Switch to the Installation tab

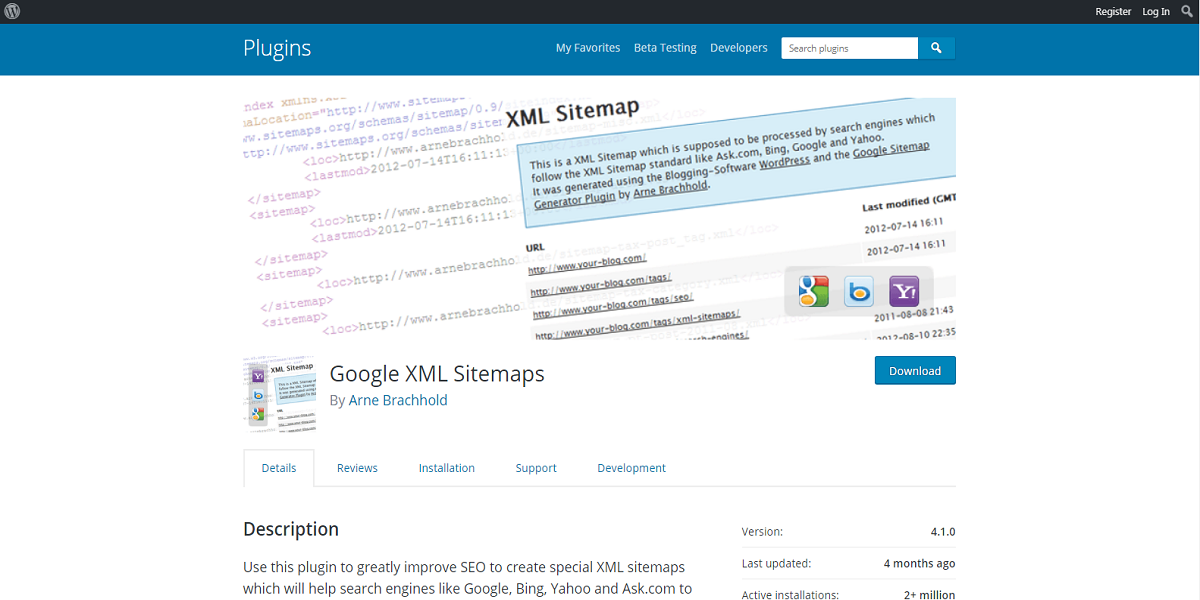point(447,468)
